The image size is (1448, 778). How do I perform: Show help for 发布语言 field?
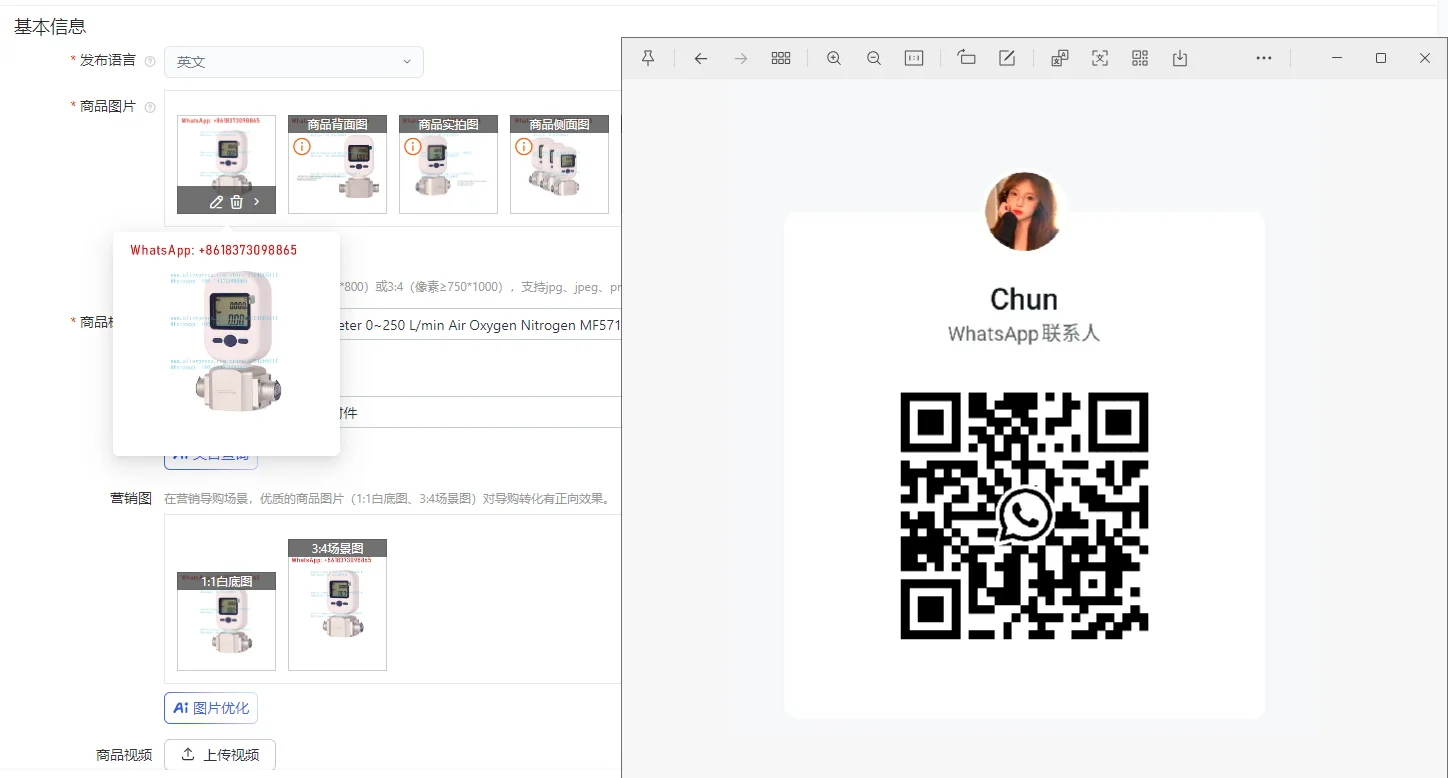coord(150,61)
